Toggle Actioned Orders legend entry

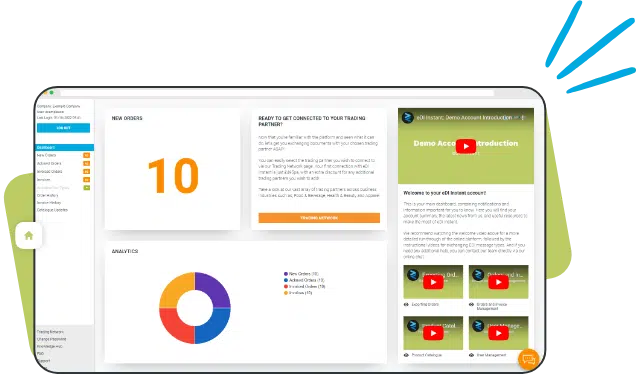(x=304, y=280)
